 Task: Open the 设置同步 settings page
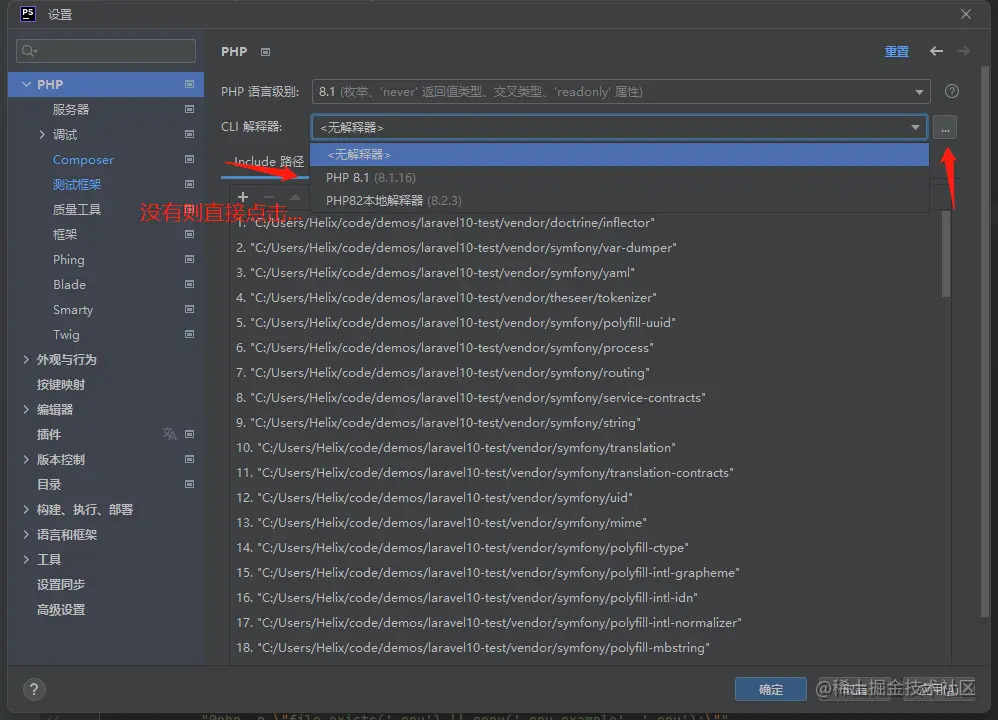60,584
